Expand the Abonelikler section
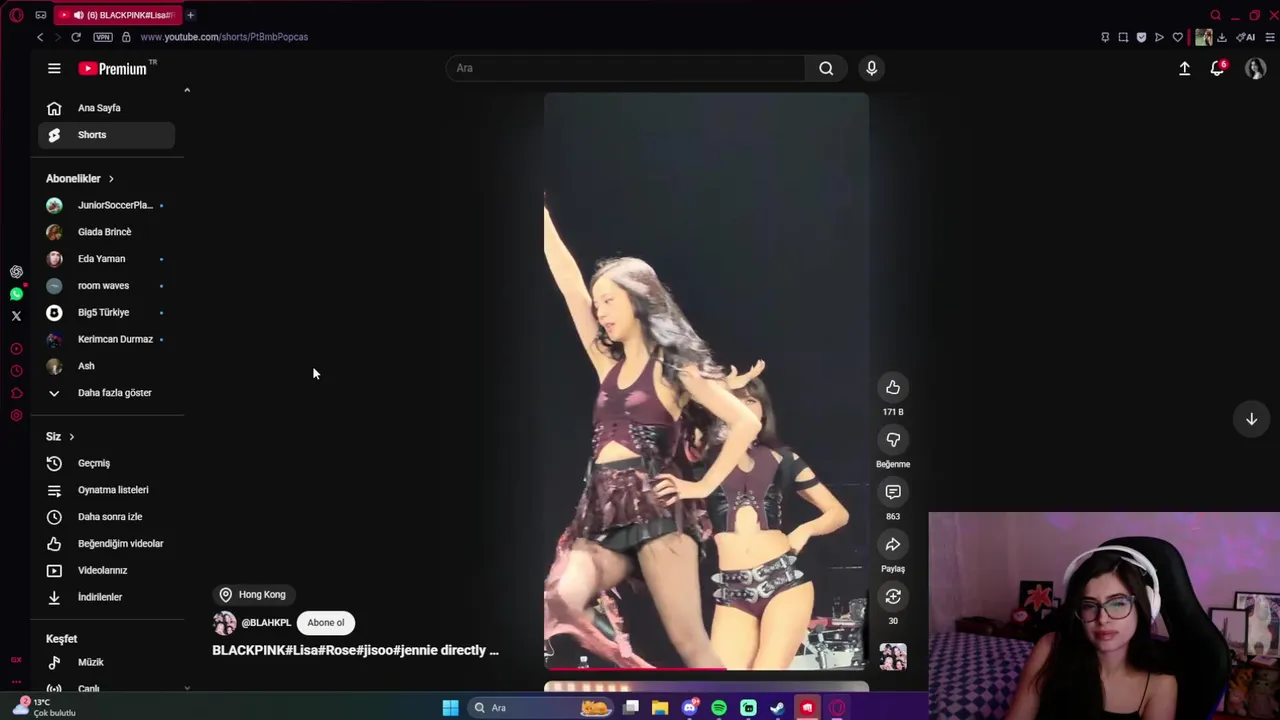This screenshot has height=720, width=1280. point(80,178)
